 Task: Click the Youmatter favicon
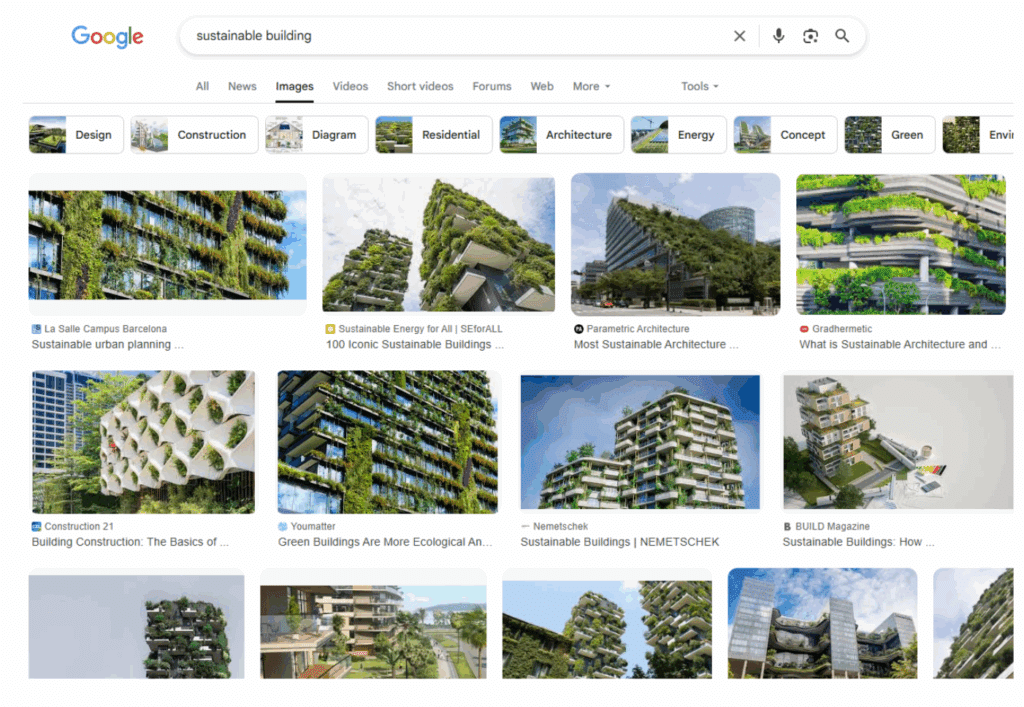click(283, 526)
